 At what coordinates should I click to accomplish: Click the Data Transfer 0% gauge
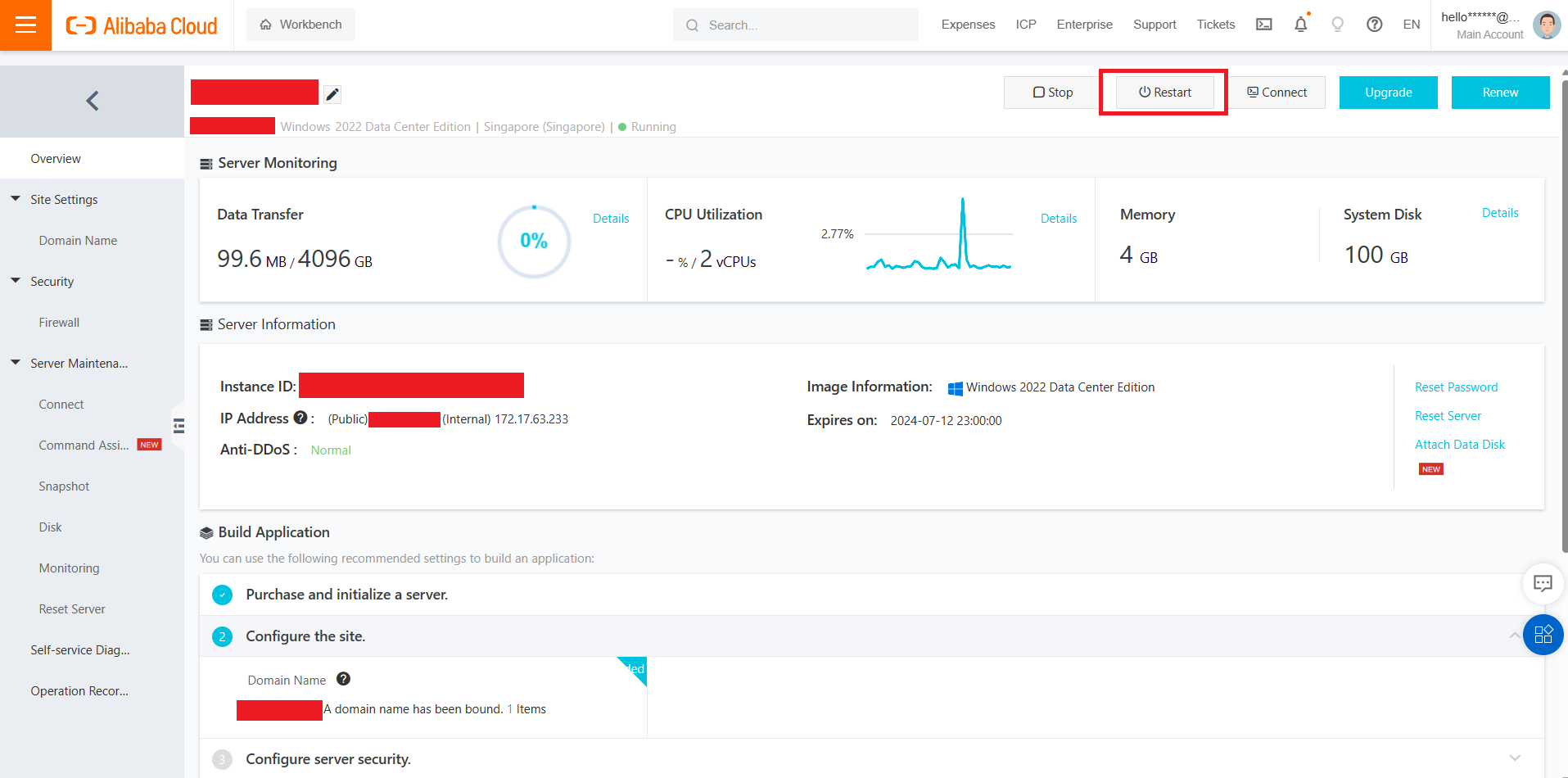(x=534, y=241)
